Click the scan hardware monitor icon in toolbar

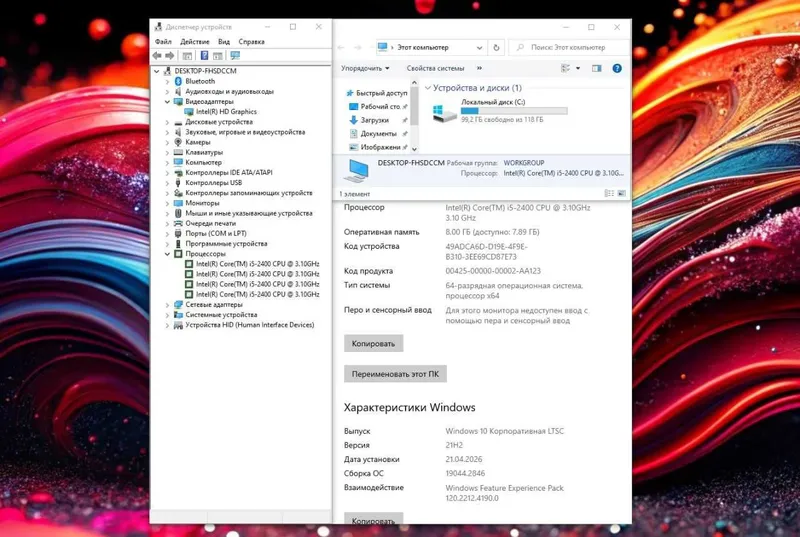235,56
